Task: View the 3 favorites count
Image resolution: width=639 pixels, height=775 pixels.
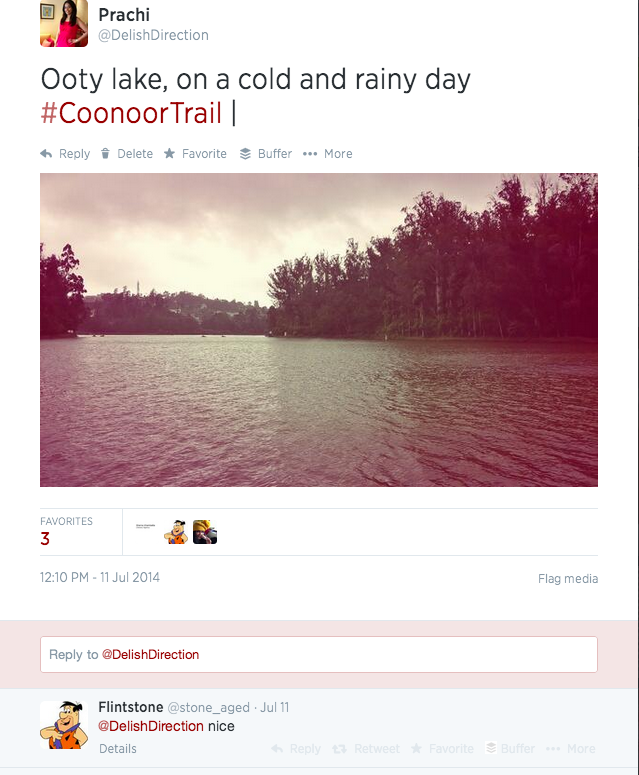Action: click(45, 539)
